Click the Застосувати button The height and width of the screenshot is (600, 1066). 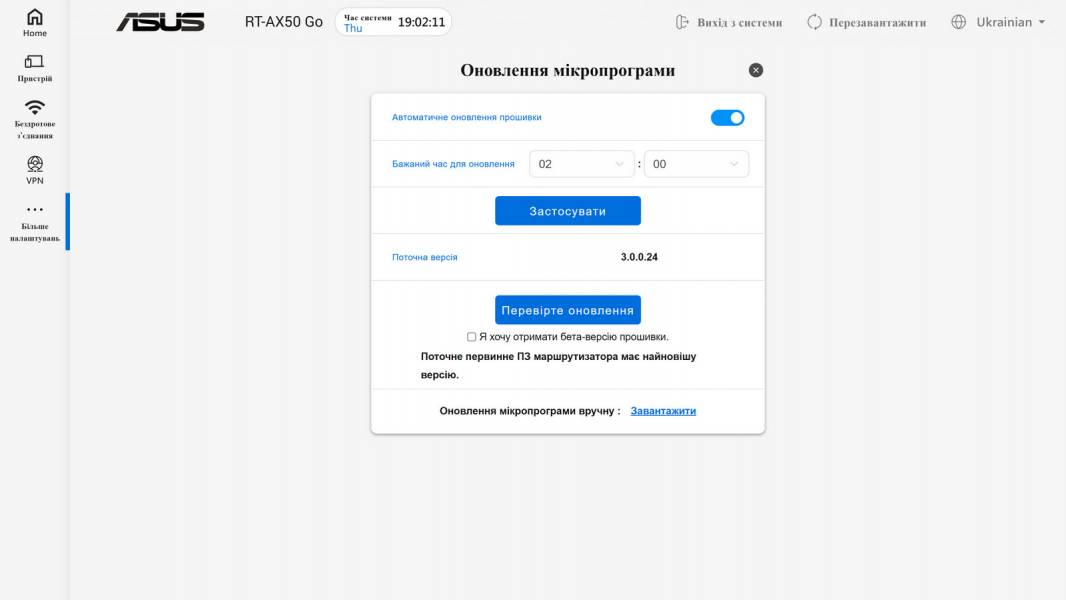(568, 211)
